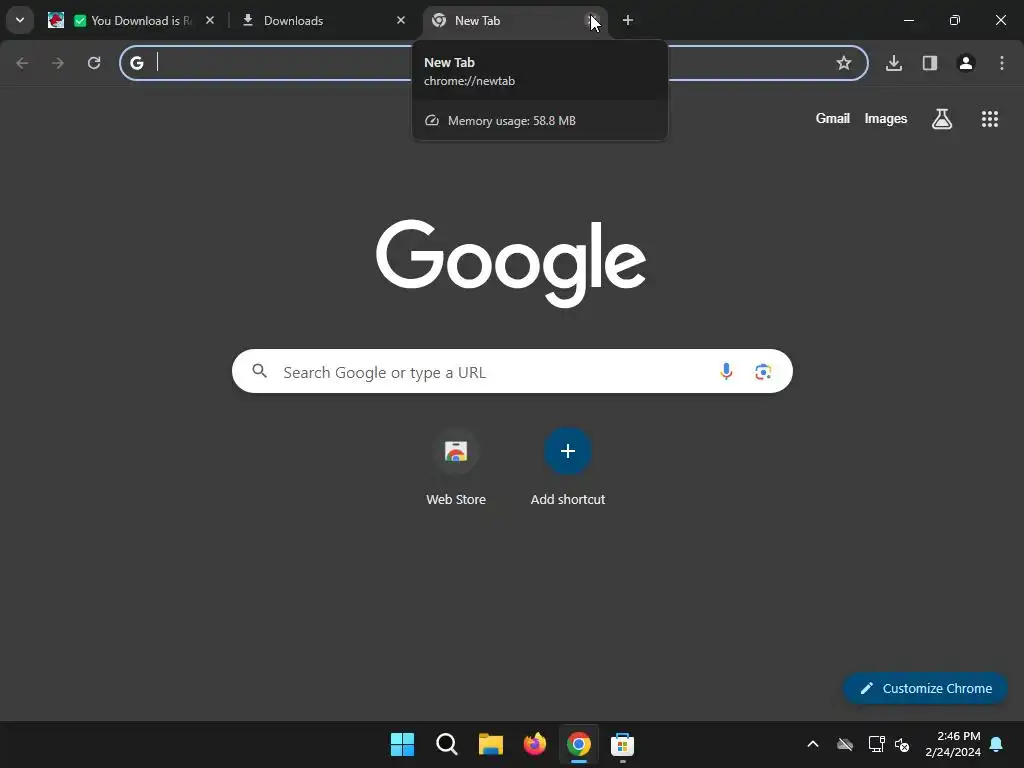Open the Windows Start menu
The image size is (1024, 768).
coord(402,744)
